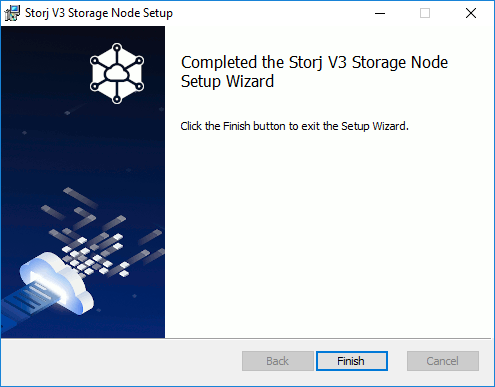The height and width of the screenshot is (387, 495).
Task: Click the disabled maximize window button
Action: (x=425, y=13)
